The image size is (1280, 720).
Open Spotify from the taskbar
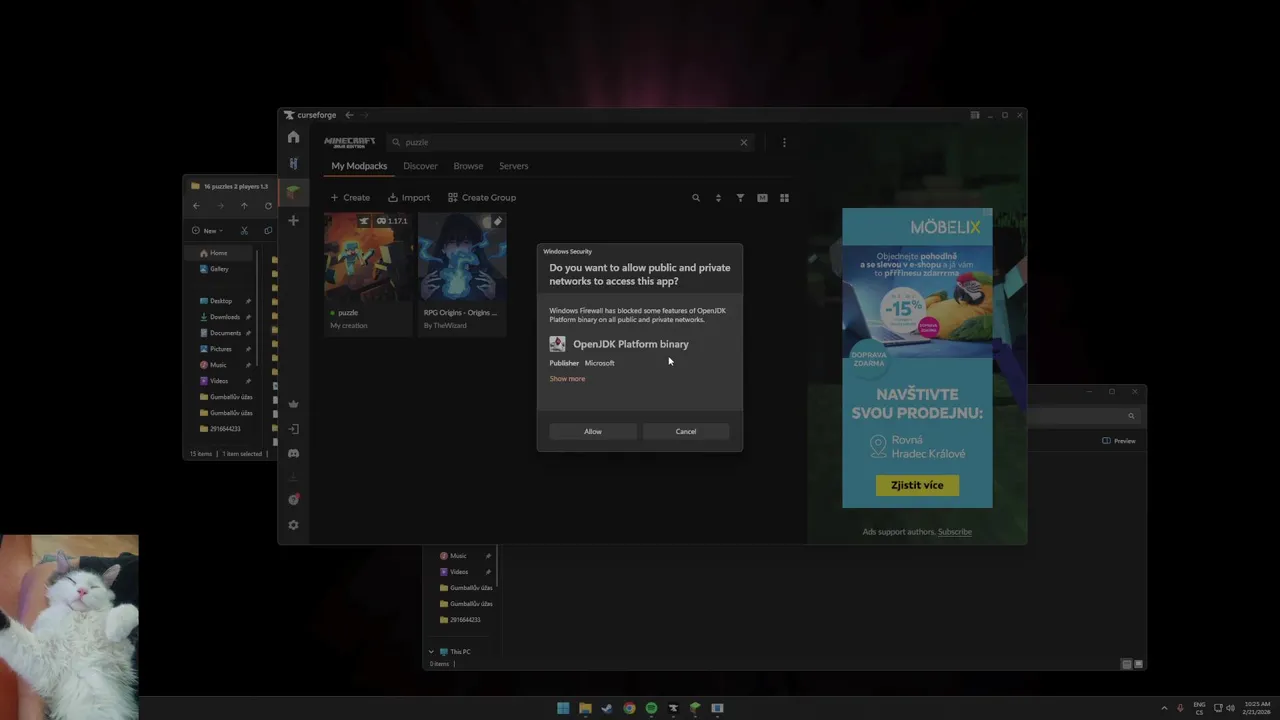(651, 708)
